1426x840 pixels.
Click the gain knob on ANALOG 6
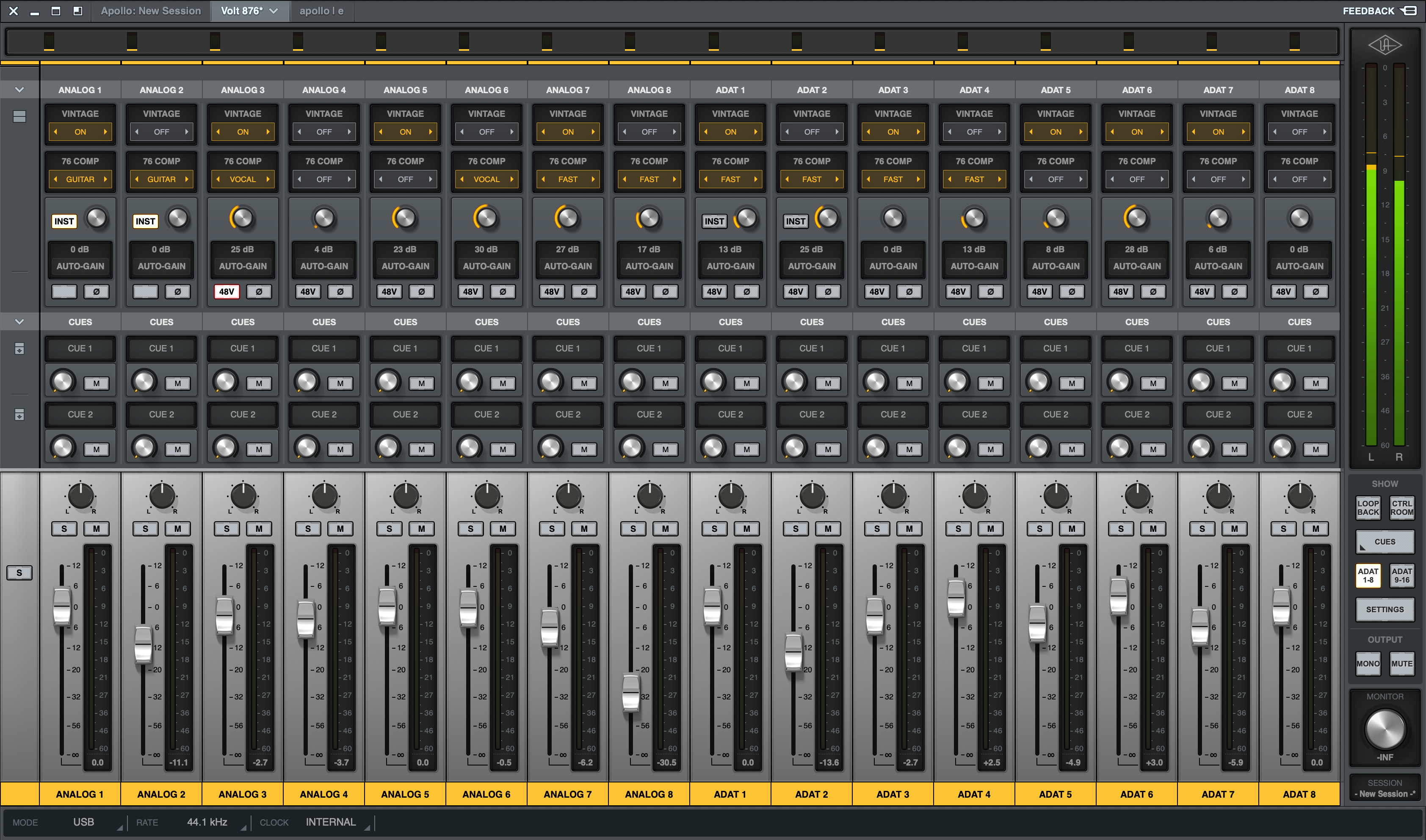pos(486,218)
